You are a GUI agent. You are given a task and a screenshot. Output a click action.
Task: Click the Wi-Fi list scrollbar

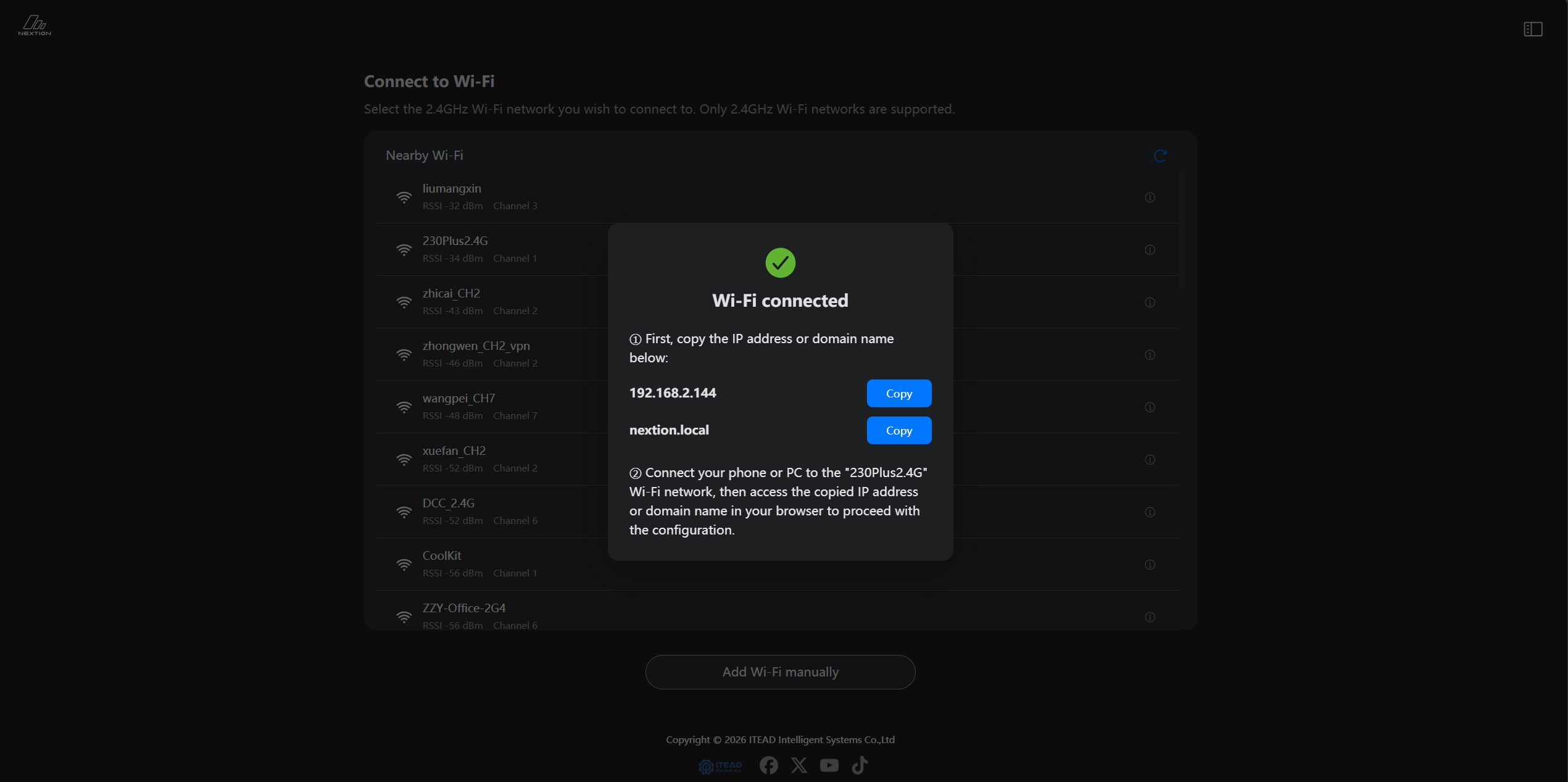[1182, 230]
